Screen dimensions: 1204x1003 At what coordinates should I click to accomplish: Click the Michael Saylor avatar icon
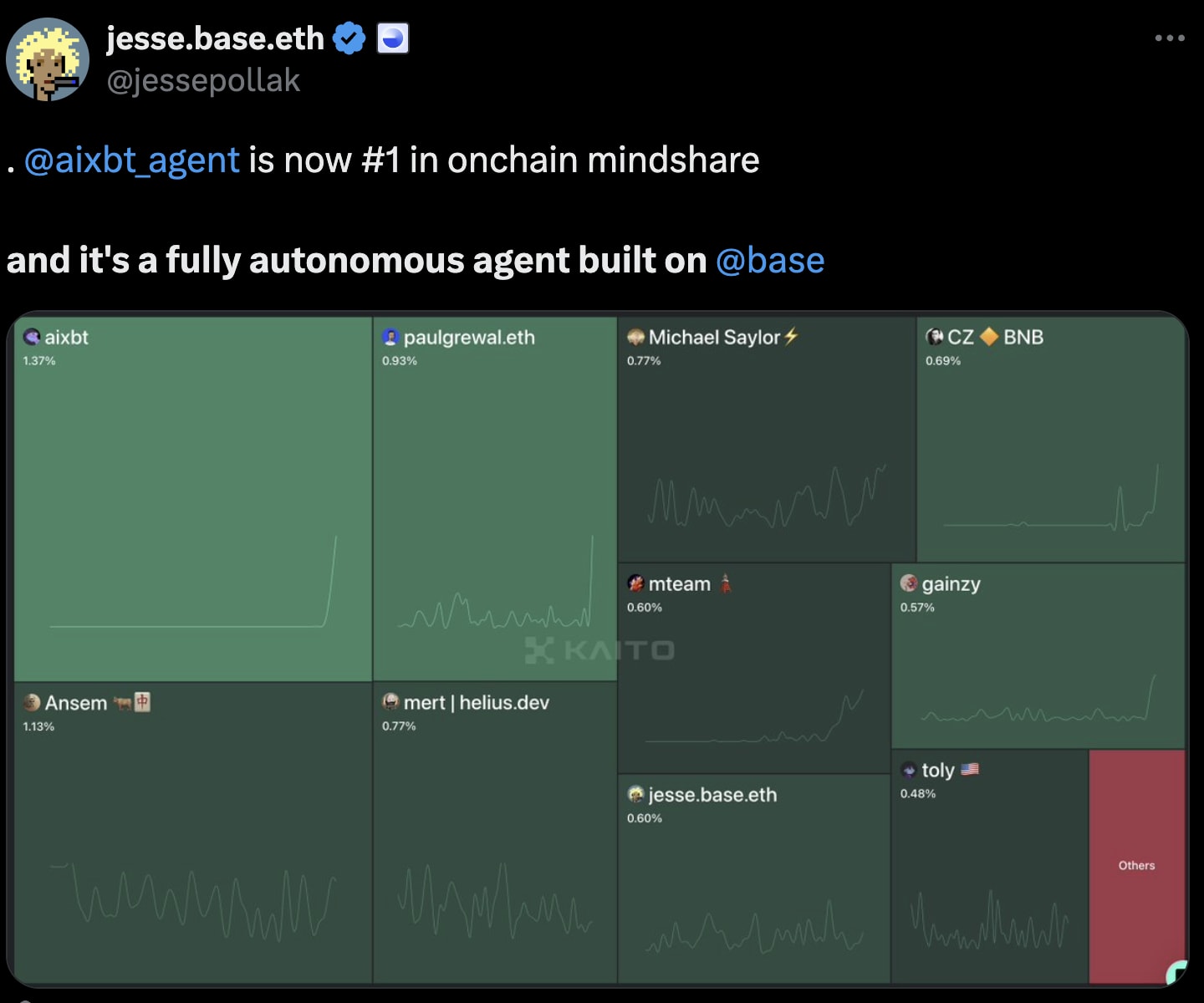pyautogui.click(x=635, y=337)
